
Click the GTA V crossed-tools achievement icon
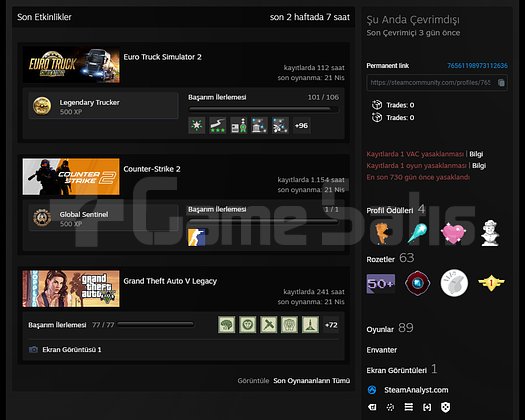point(269,325)
